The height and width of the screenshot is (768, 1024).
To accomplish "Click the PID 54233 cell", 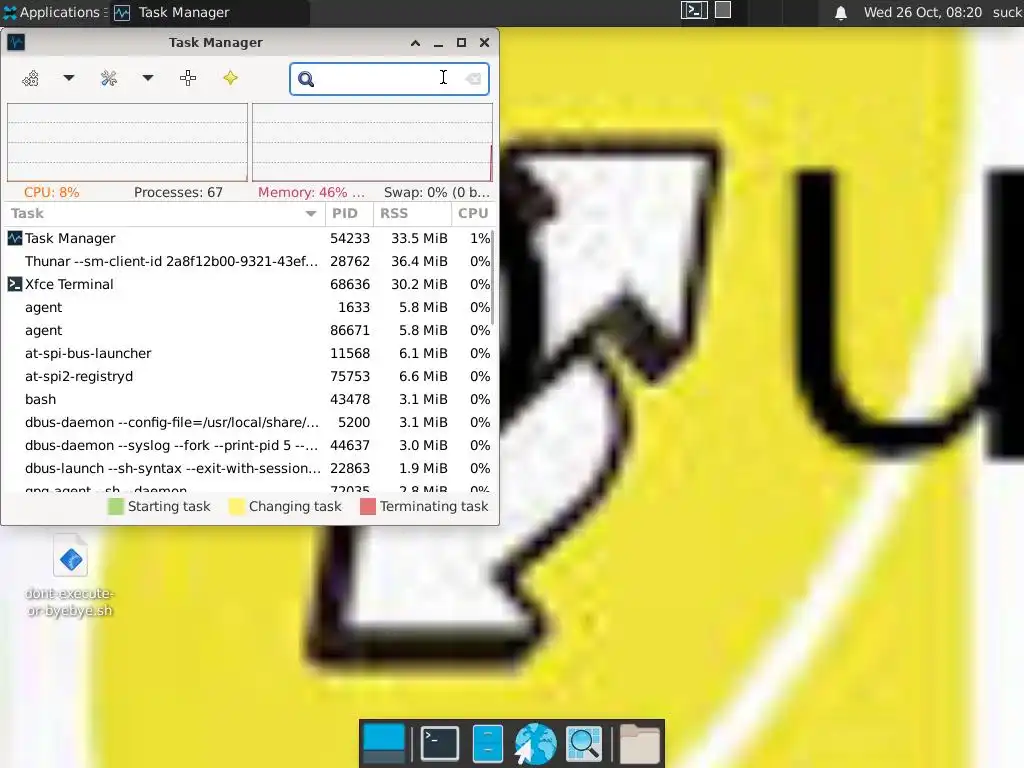I will pos(350,238).
